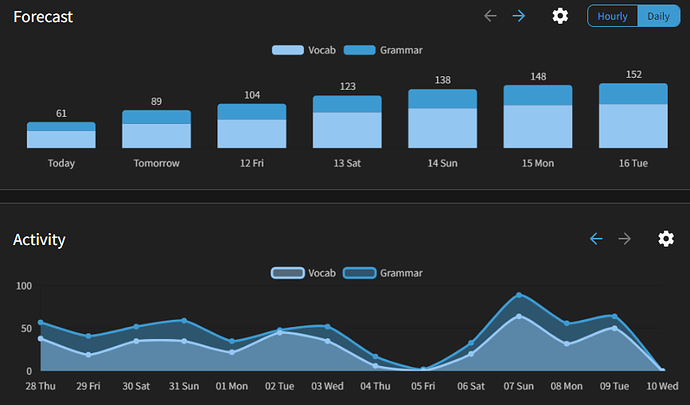Screen dimensions: 690x405
Task: Click the 07 Sun Grammar peak point
Action: pyautogui.click(x=519, y=295)
